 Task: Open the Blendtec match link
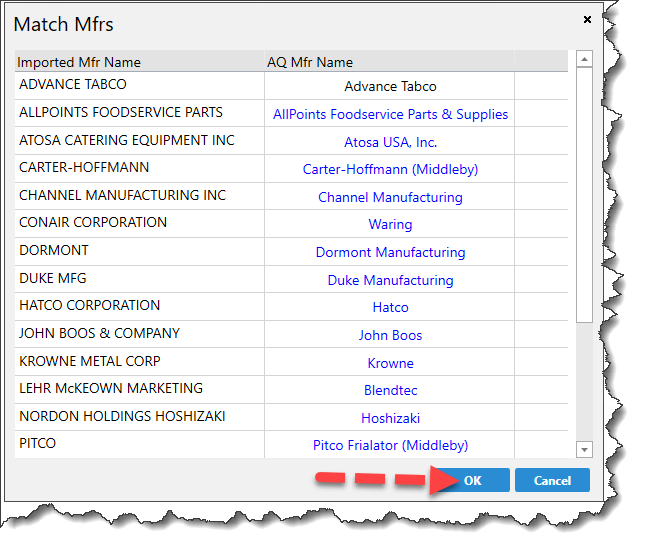390,390
